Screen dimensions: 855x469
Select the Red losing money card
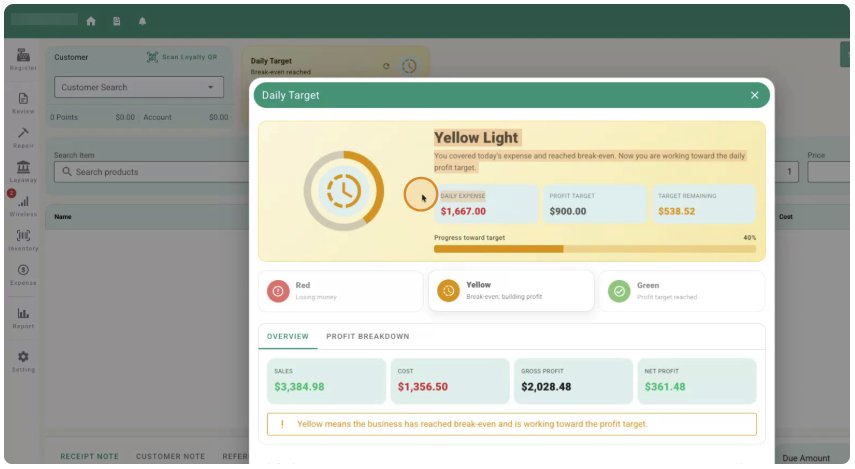point(341,291)
